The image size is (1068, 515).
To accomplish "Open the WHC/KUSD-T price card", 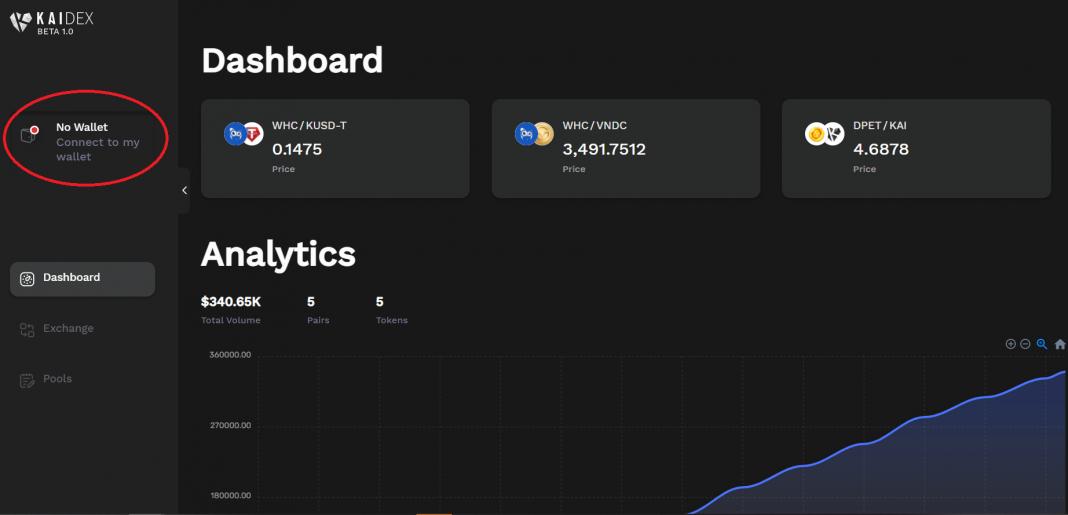I will tap(335, 148).
